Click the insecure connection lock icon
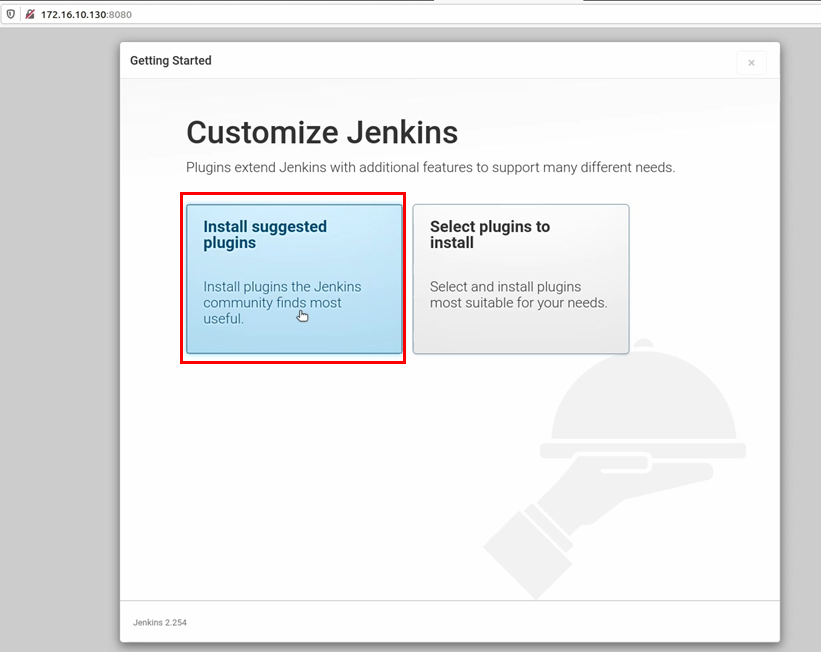This screenshot has height=652, width=821. click(x=30, y=14)
